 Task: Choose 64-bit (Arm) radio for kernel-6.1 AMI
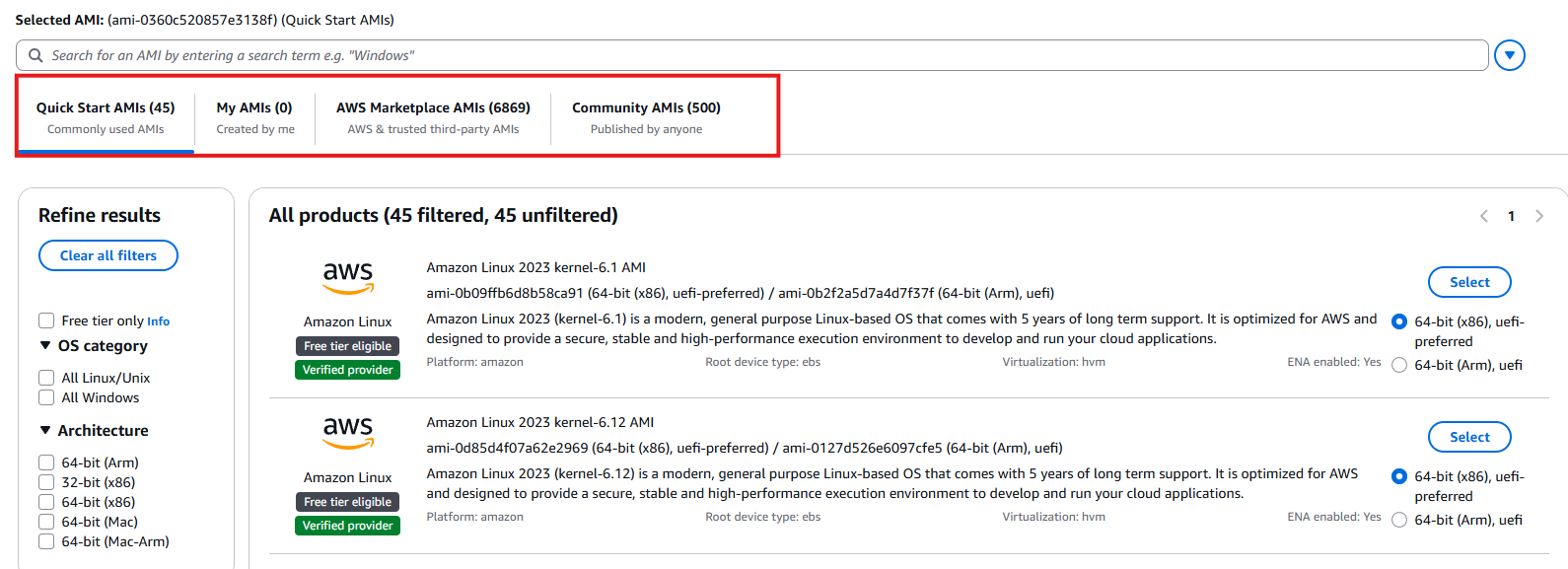[1399, 365]
